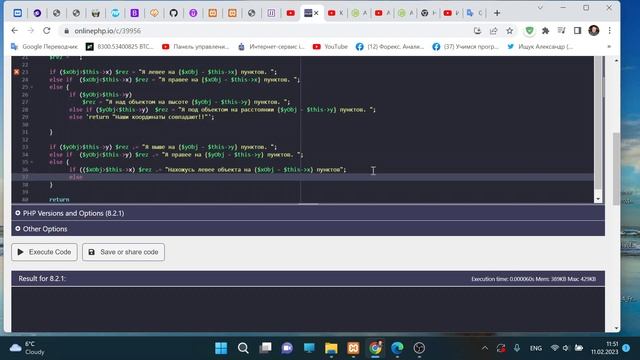Open File Explorer from the taskbar
This screenshot has width=640, height=360.
click(331, 348)
